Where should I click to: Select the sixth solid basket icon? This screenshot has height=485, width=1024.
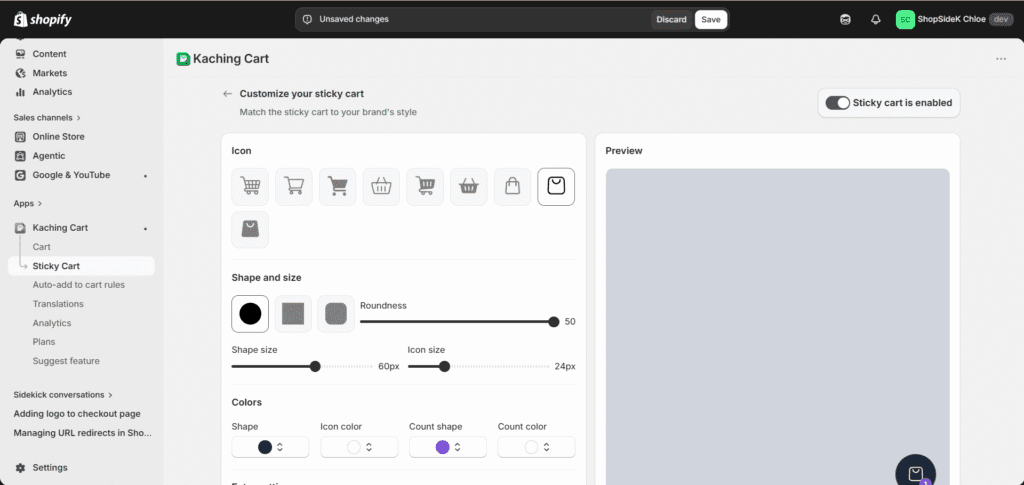point(469,187)
